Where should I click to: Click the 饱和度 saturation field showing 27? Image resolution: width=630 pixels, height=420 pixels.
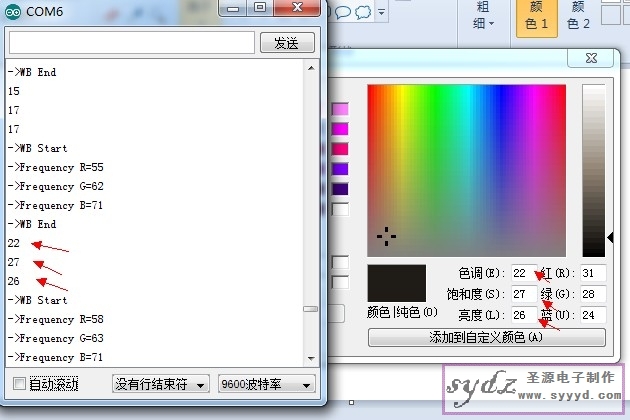(x=524, y=294)
